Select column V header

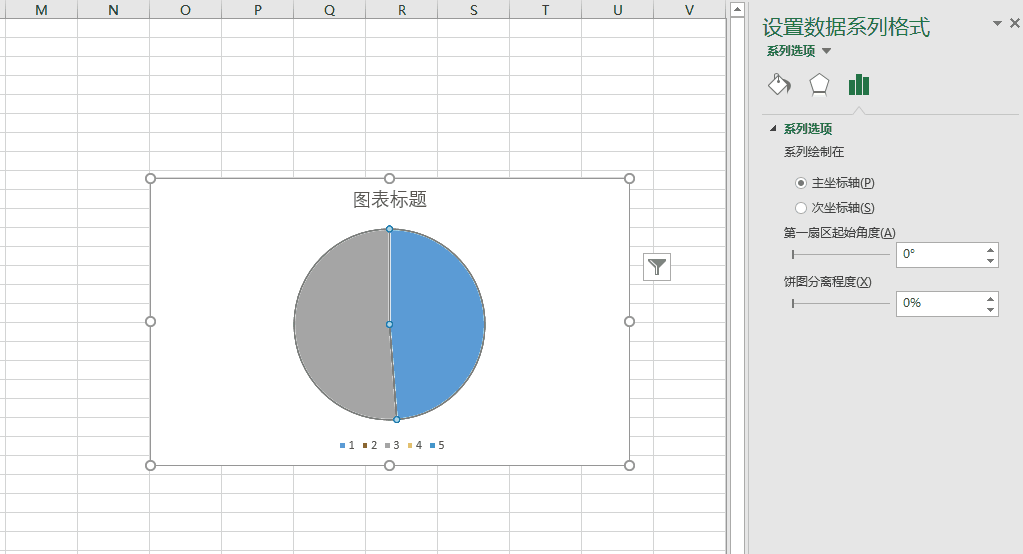coord(690,9)
